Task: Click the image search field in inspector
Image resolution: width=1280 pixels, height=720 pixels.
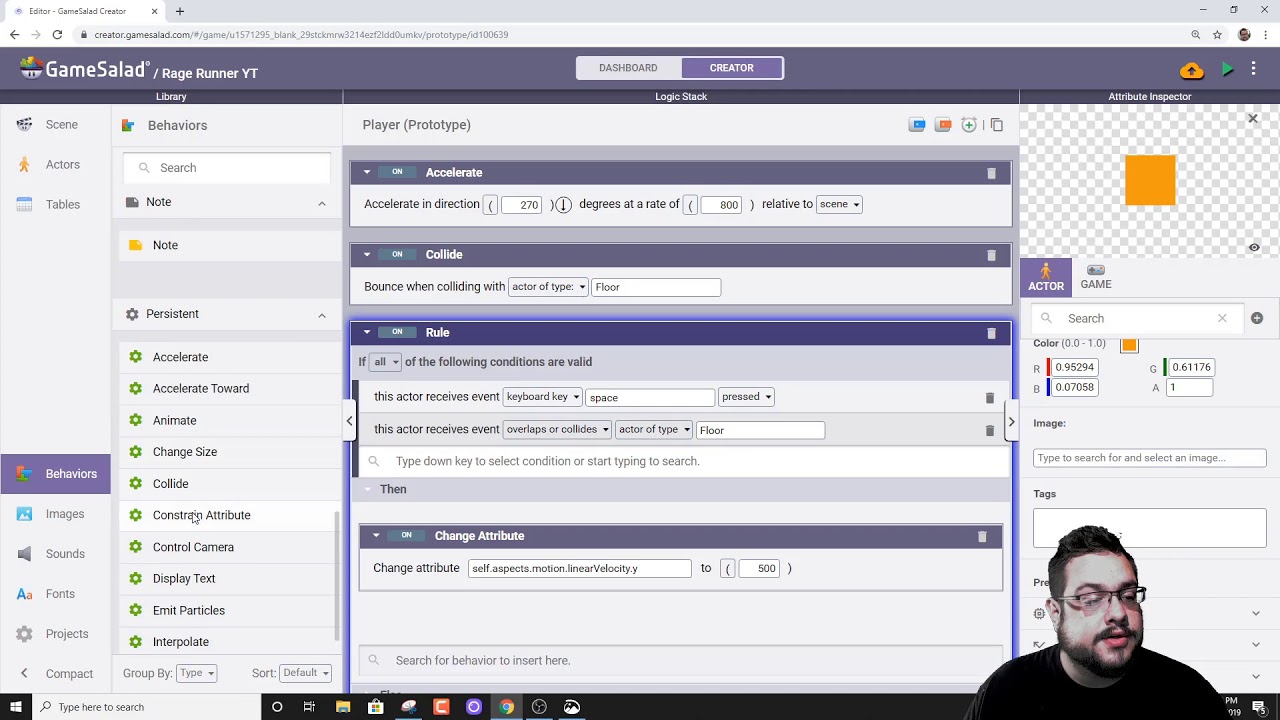Action: pos(1150,458)
